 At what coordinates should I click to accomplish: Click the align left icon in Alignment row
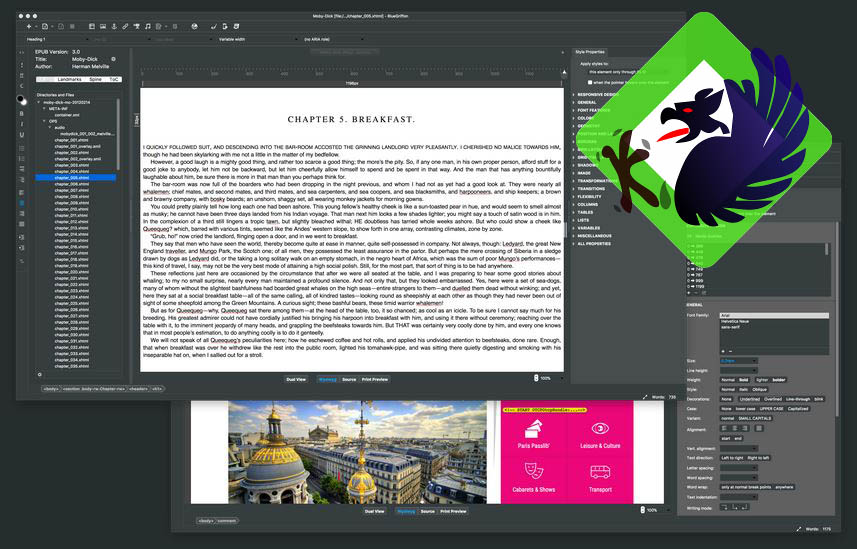tap(725, 428)
